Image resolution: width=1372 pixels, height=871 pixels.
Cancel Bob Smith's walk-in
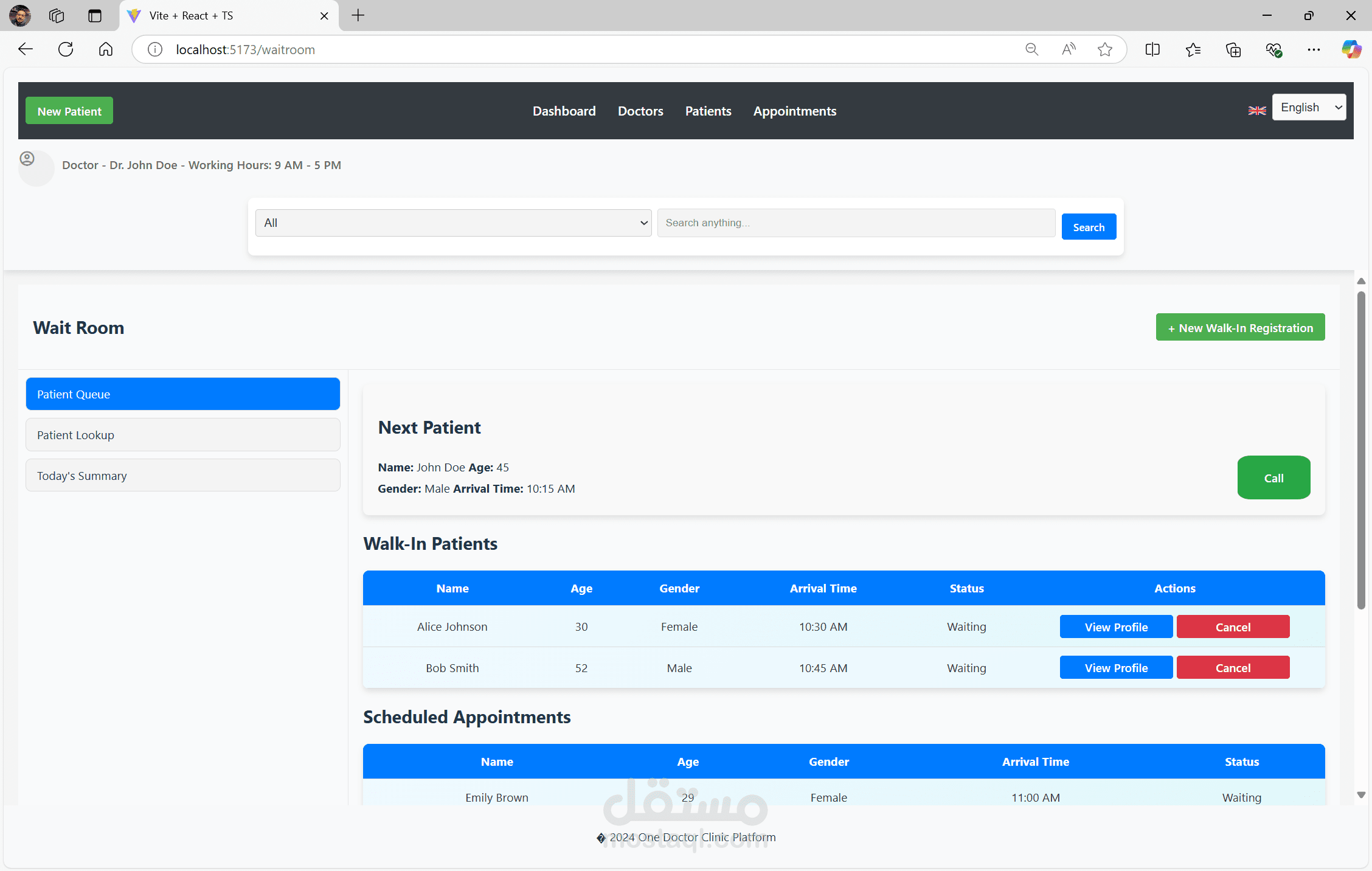click(x=1233, y=667)
